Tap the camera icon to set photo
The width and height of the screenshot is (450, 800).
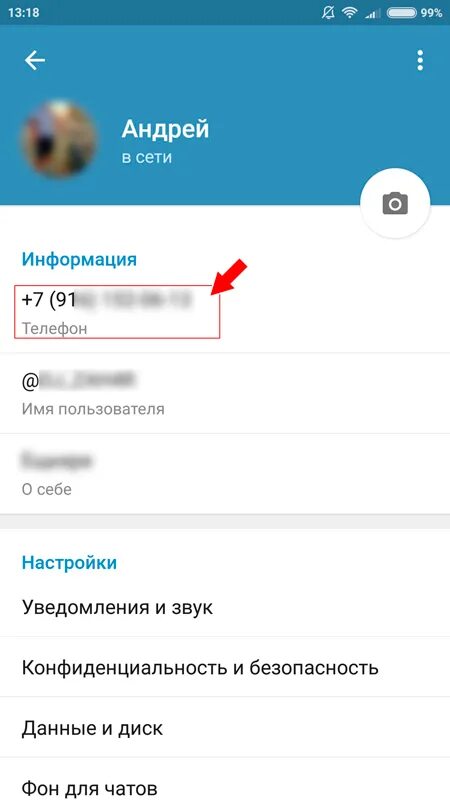(395, 204)
